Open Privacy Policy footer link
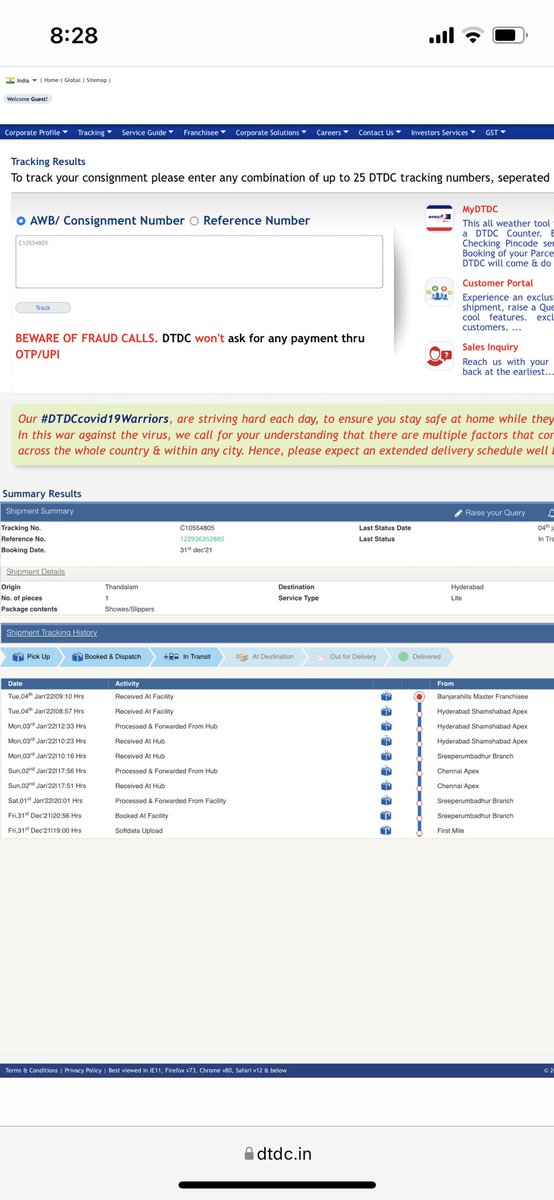The image size is (554, 1200). pyautogui.click(x=83, y=1070)
